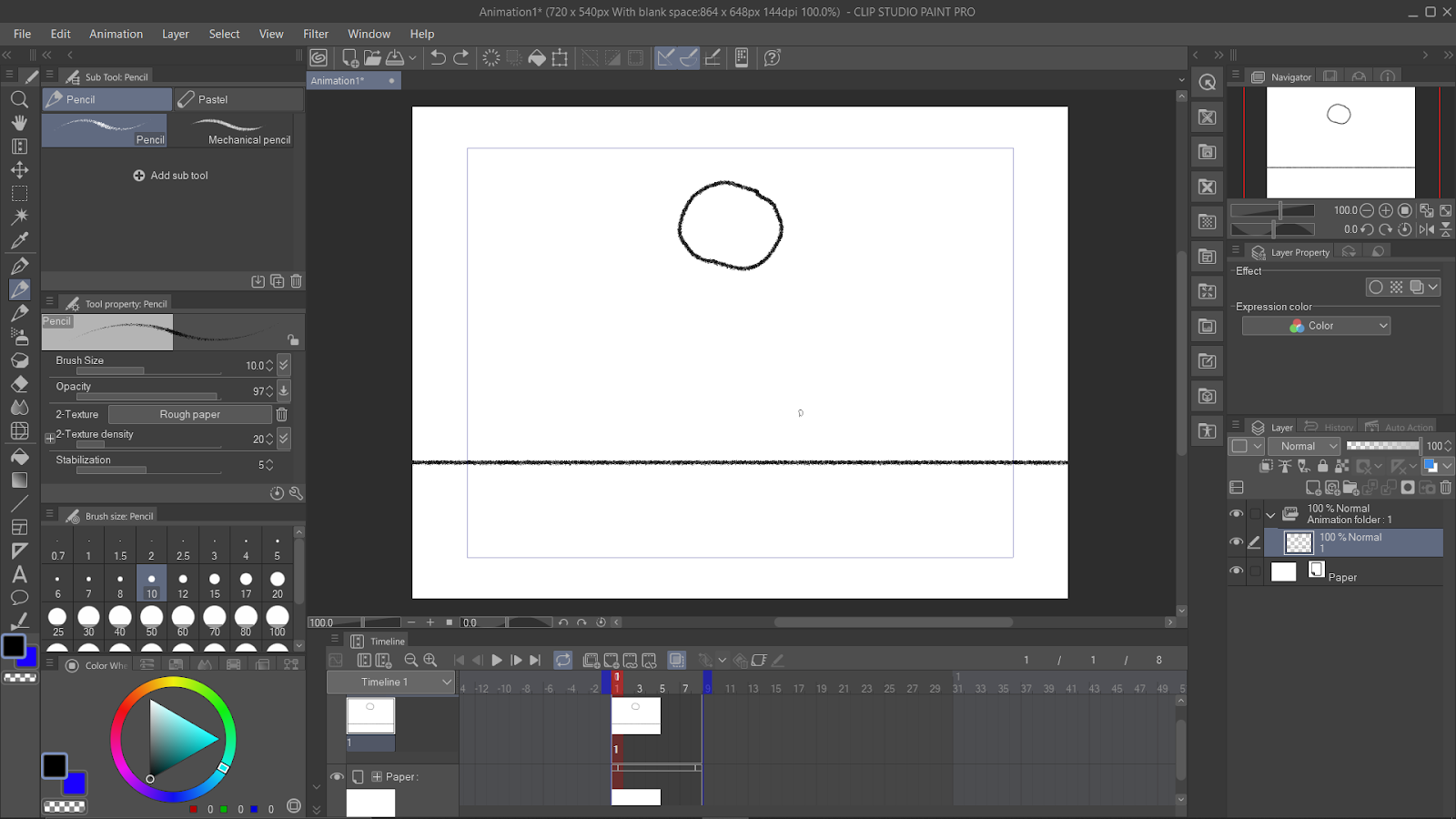Open the Layer menu

pyautogui.click(x=176, y=34)
